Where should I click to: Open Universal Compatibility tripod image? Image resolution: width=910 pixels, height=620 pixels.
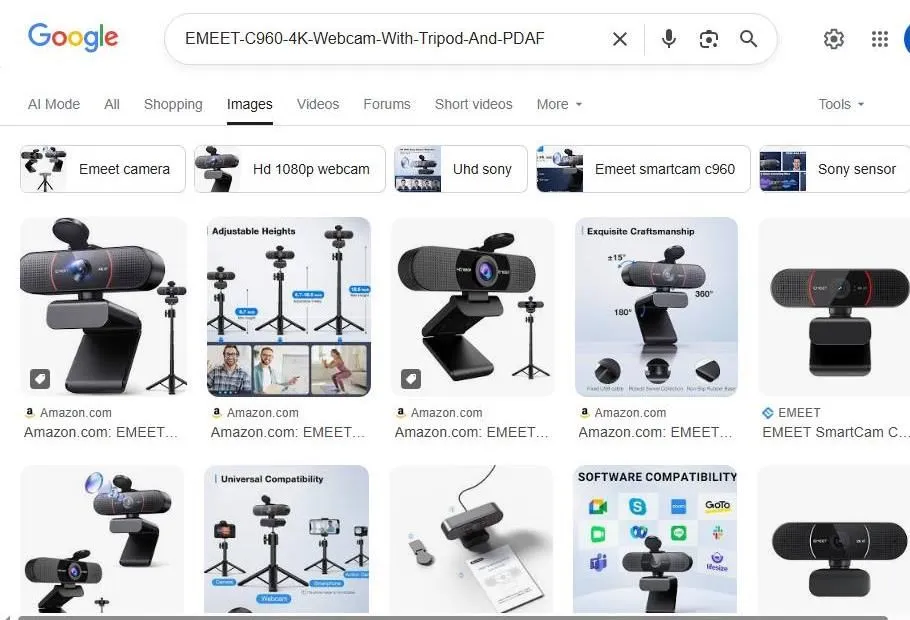[287, 539]
